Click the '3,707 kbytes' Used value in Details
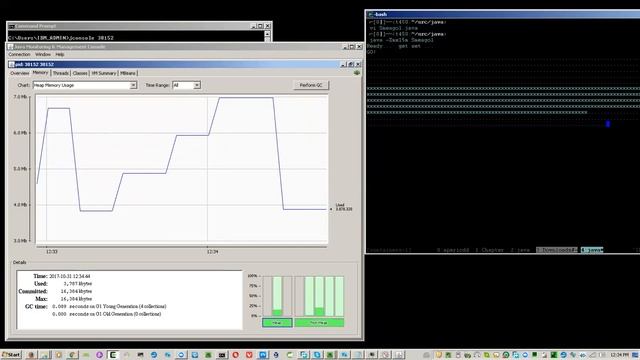Viewport: 640px width, 360px height. (78, 283)
